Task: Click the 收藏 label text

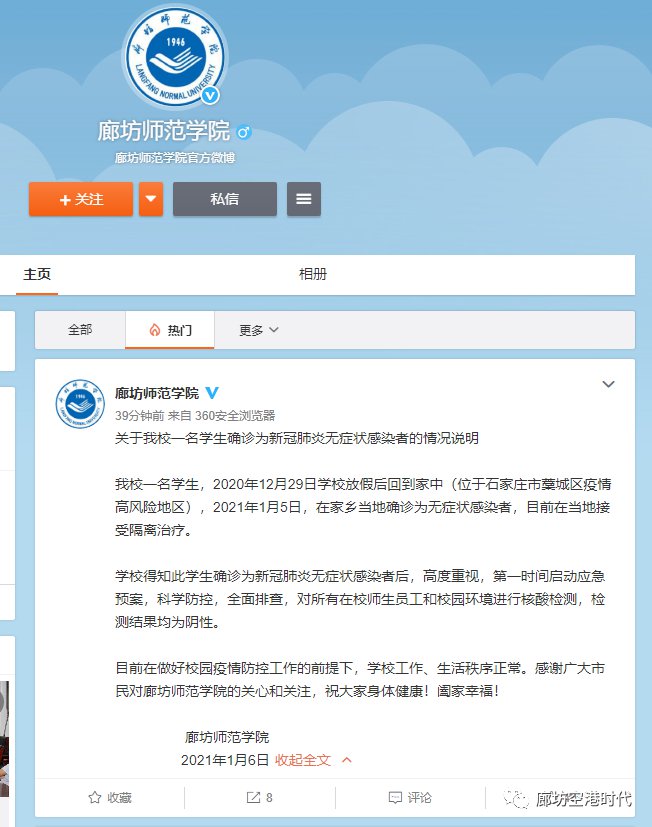Action: (x=119, y=797)
